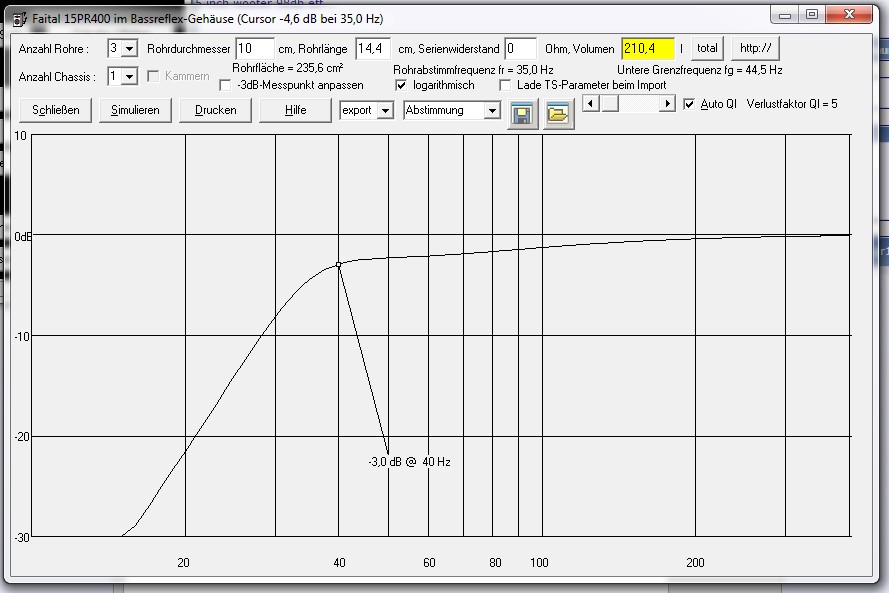
Task: Click the Simulieren button
Action: point(135,110)
